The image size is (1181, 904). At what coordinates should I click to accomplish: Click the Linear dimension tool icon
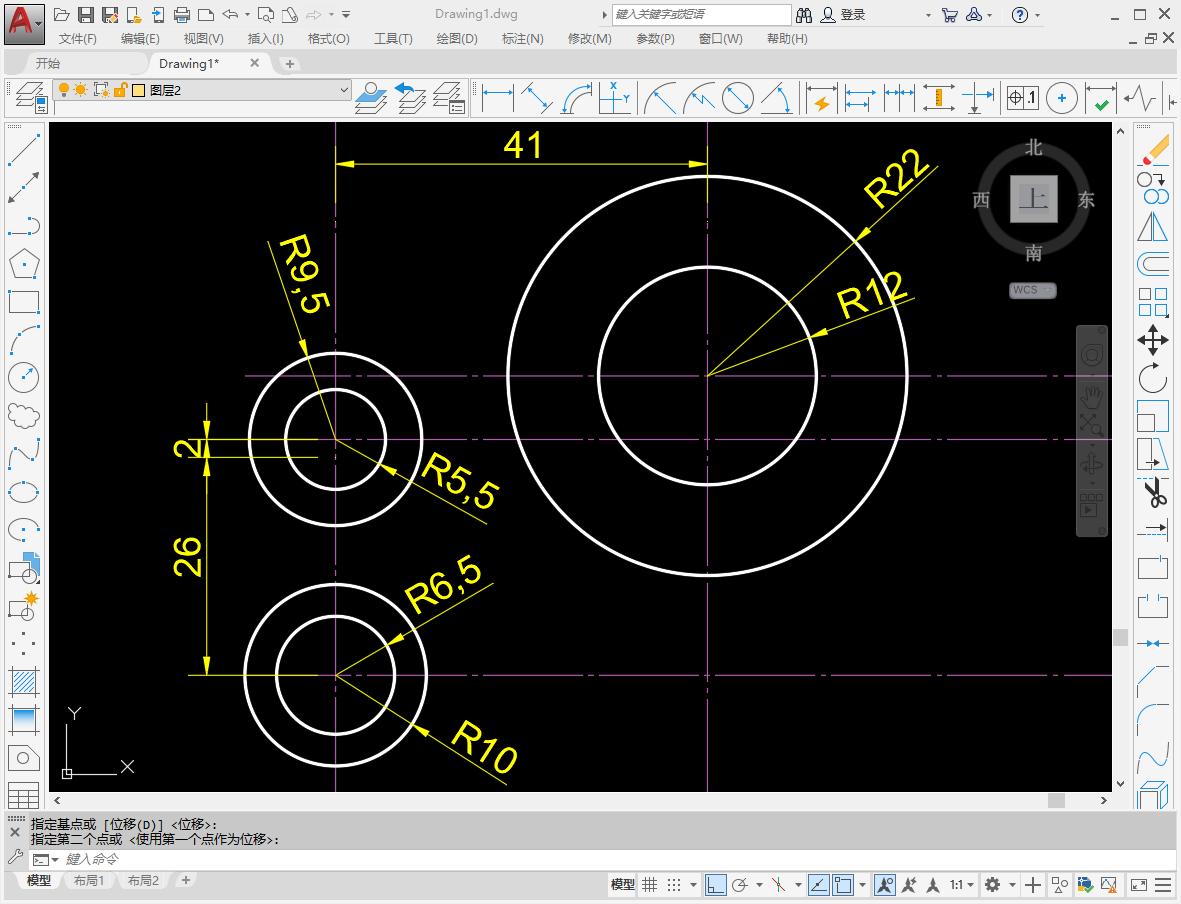point(497,99)
